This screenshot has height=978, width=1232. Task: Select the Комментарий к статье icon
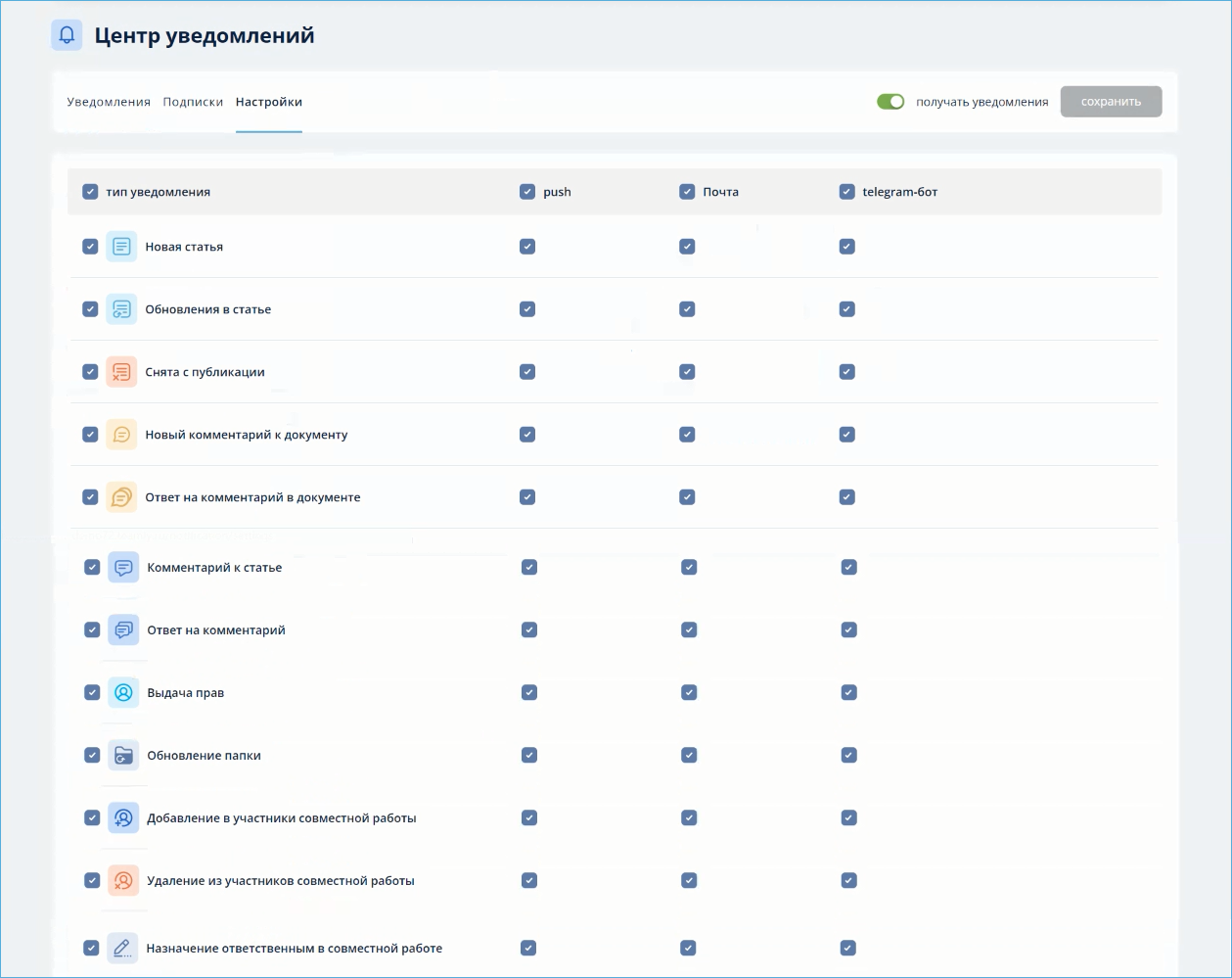pos(123,567)
